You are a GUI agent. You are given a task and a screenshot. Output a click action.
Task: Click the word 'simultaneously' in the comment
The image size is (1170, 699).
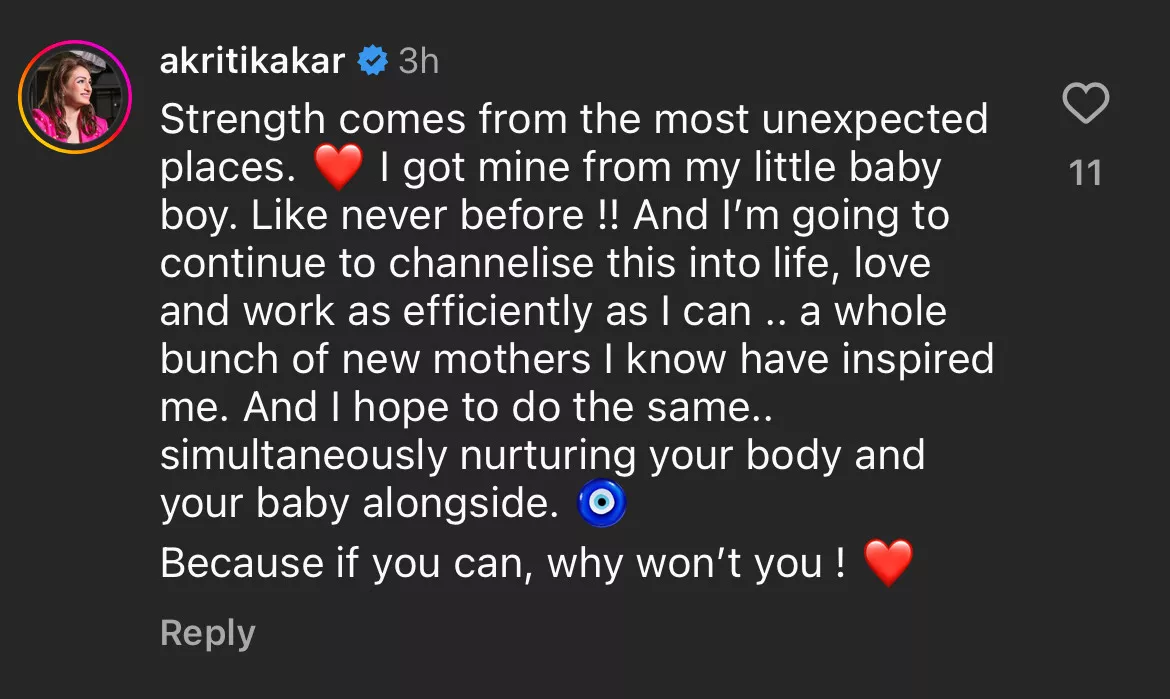point(302,456)
